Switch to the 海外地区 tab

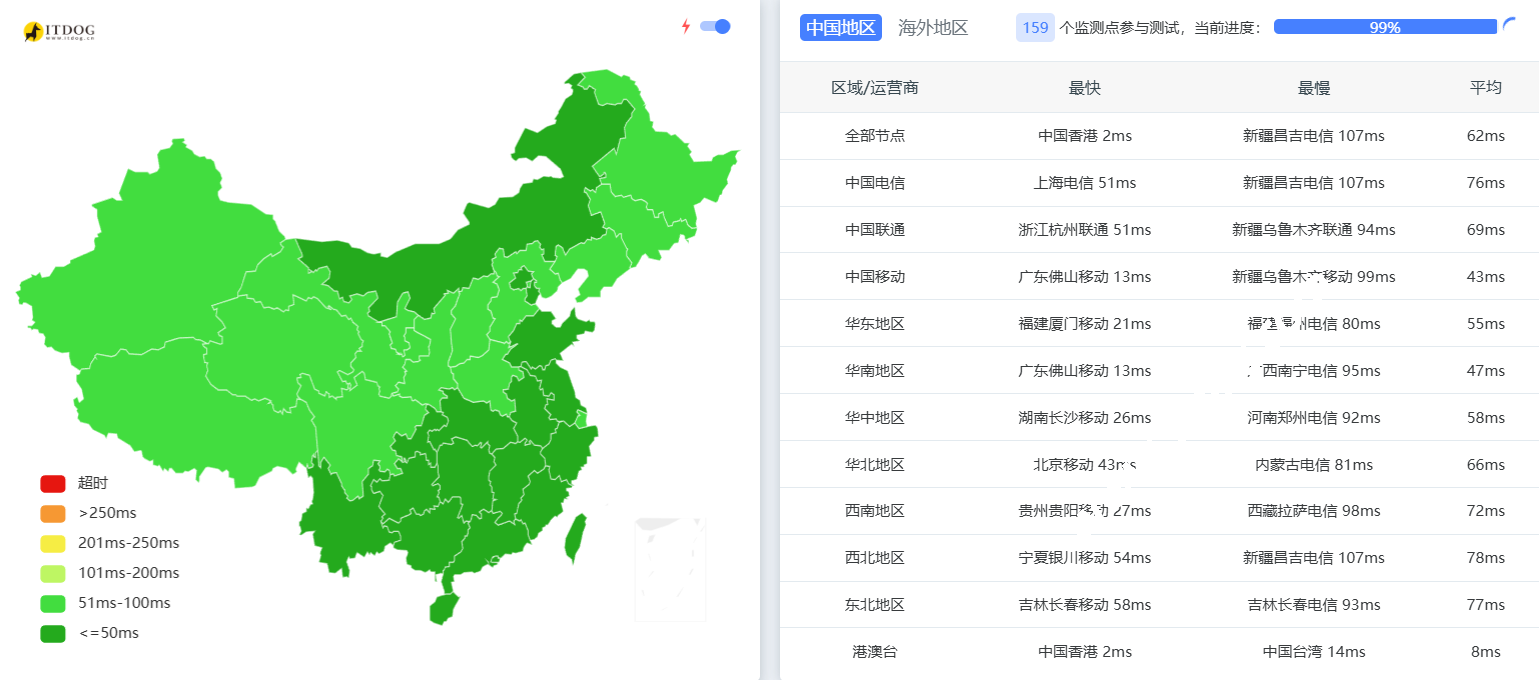(933, 27)
